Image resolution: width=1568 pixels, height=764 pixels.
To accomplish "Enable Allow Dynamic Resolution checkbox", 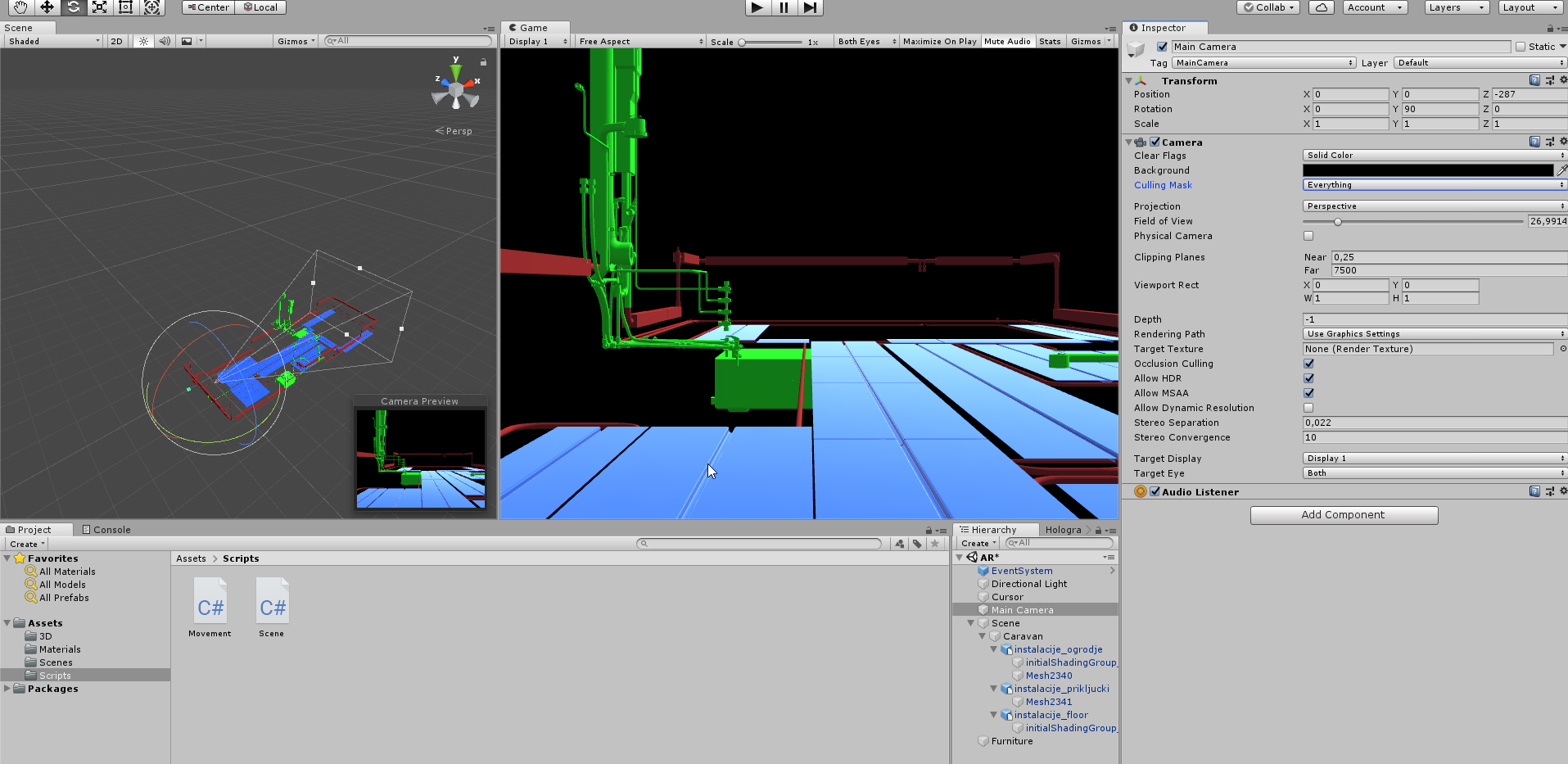I will coord(1308,408).
